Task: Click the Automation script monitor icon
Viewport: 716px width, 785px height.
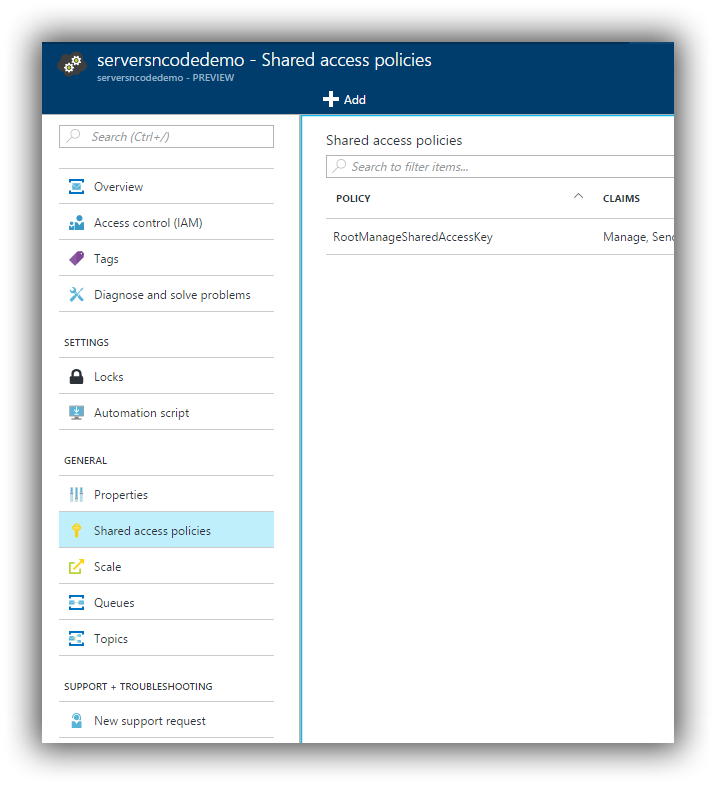Action: 76,413
